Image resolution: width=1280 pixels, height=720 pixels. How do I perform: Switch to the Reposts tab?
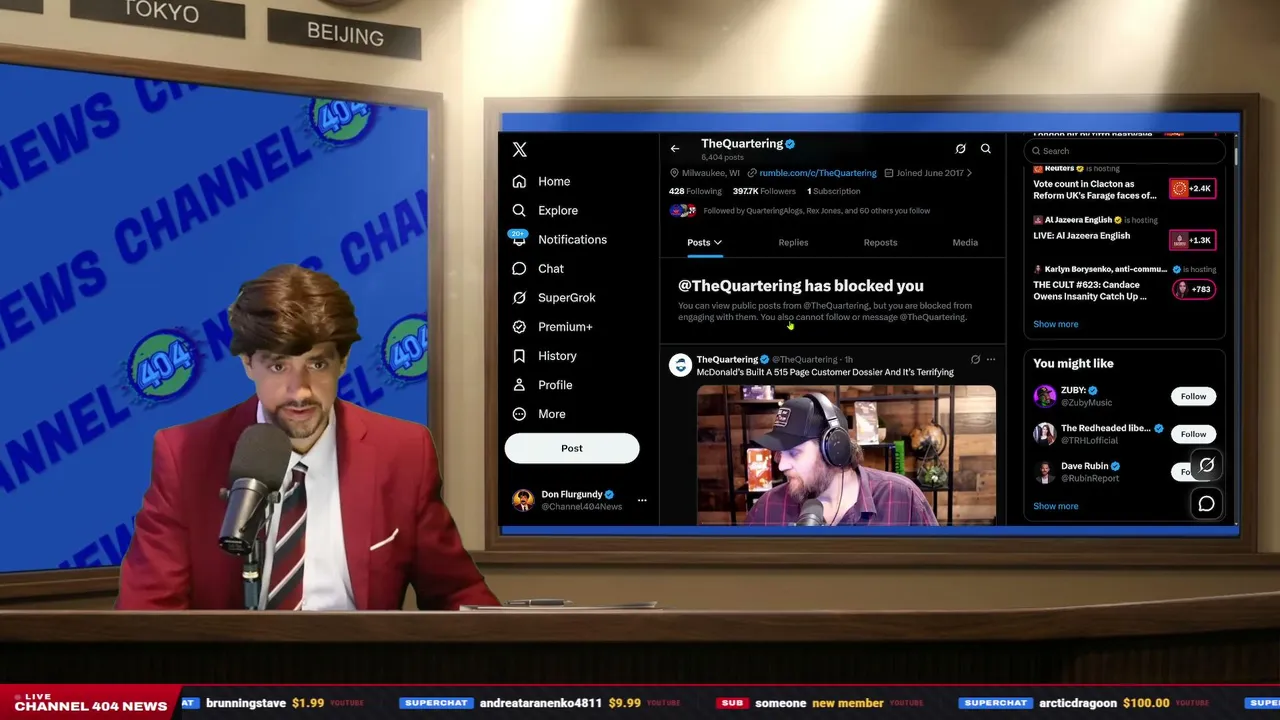coord(880,242)
